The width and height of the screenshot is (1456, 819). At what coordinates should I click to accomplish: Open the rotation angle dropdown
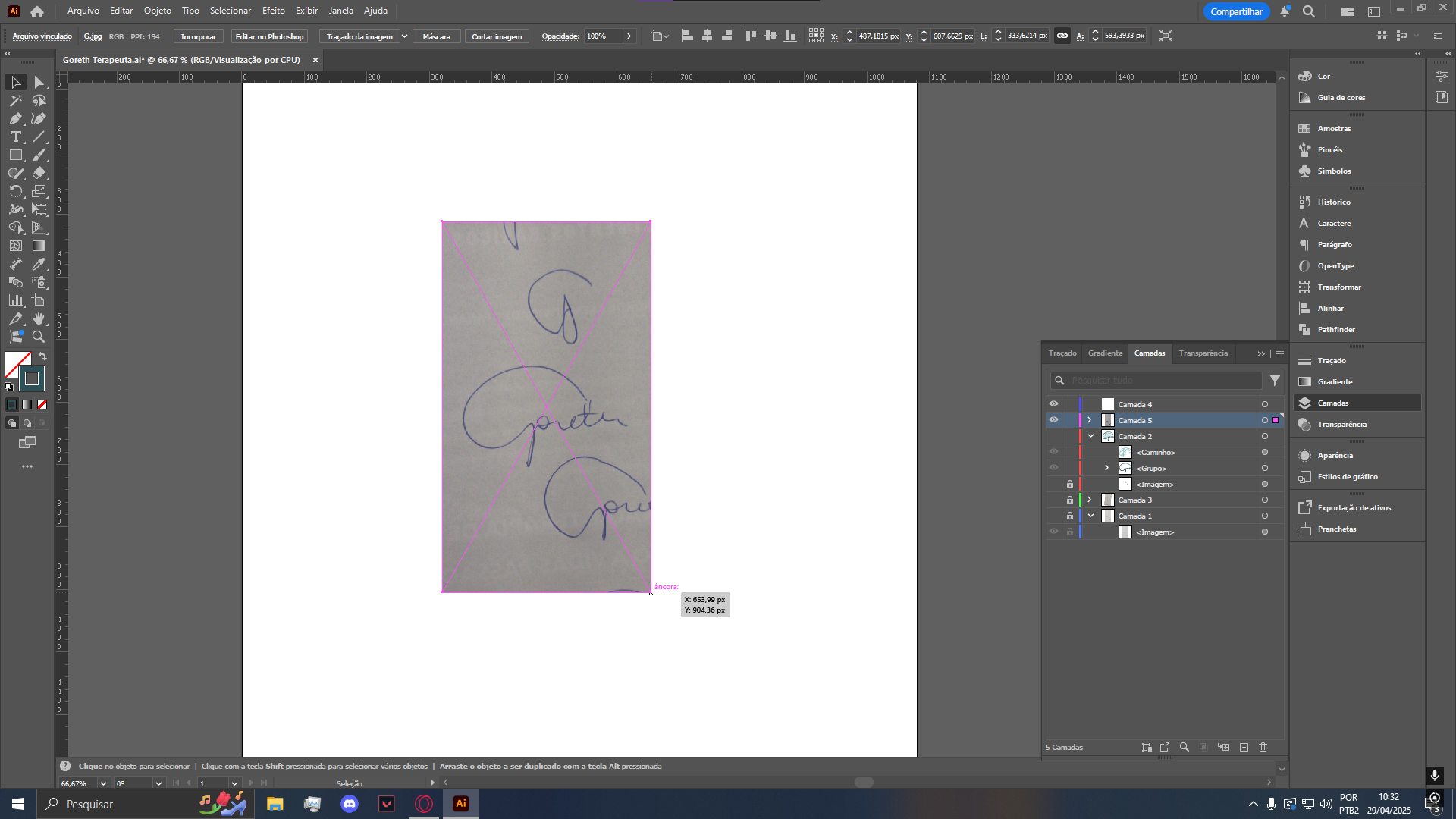tap(158, 783)
